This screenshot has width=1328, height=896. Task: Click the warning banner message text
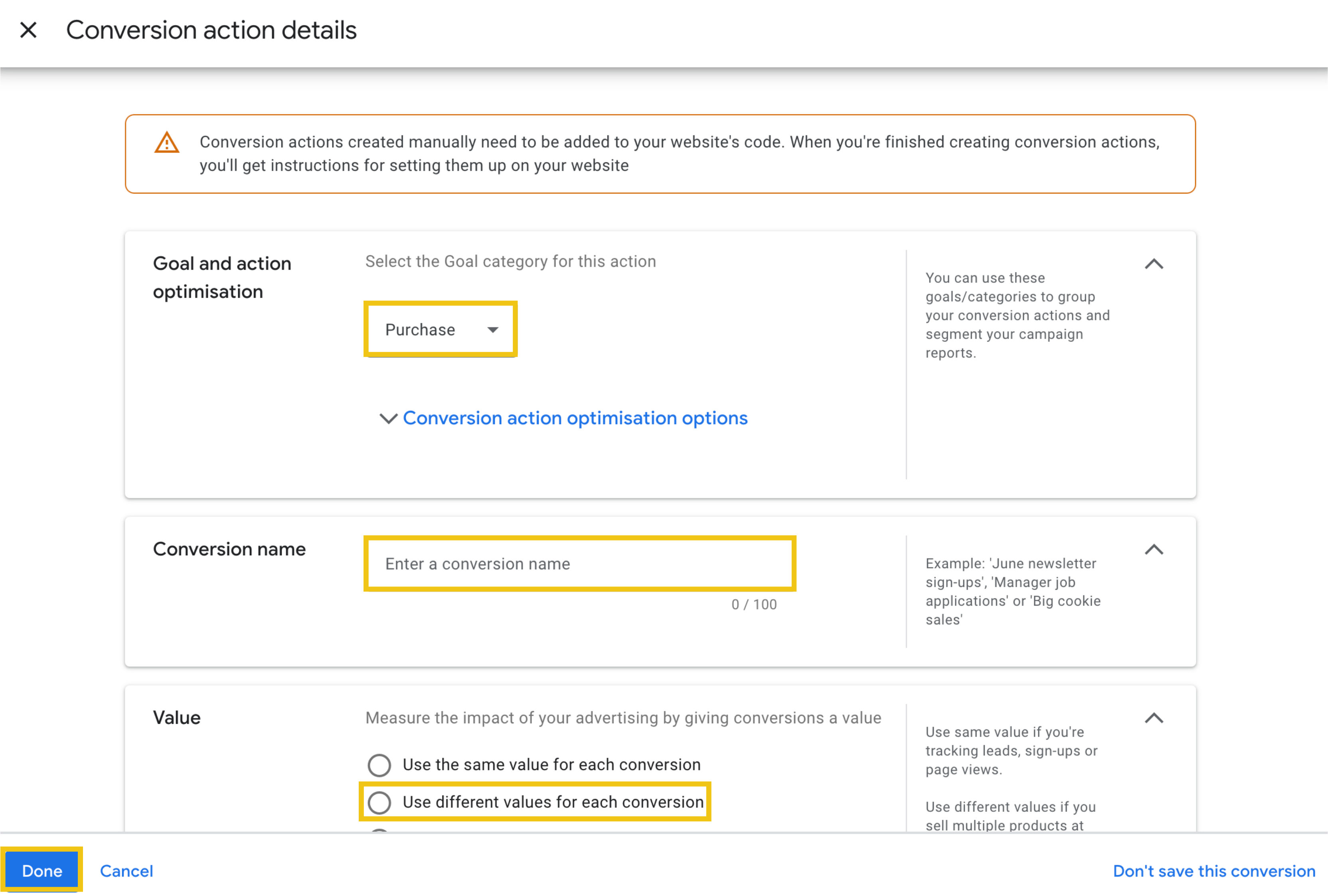point(680,154)
